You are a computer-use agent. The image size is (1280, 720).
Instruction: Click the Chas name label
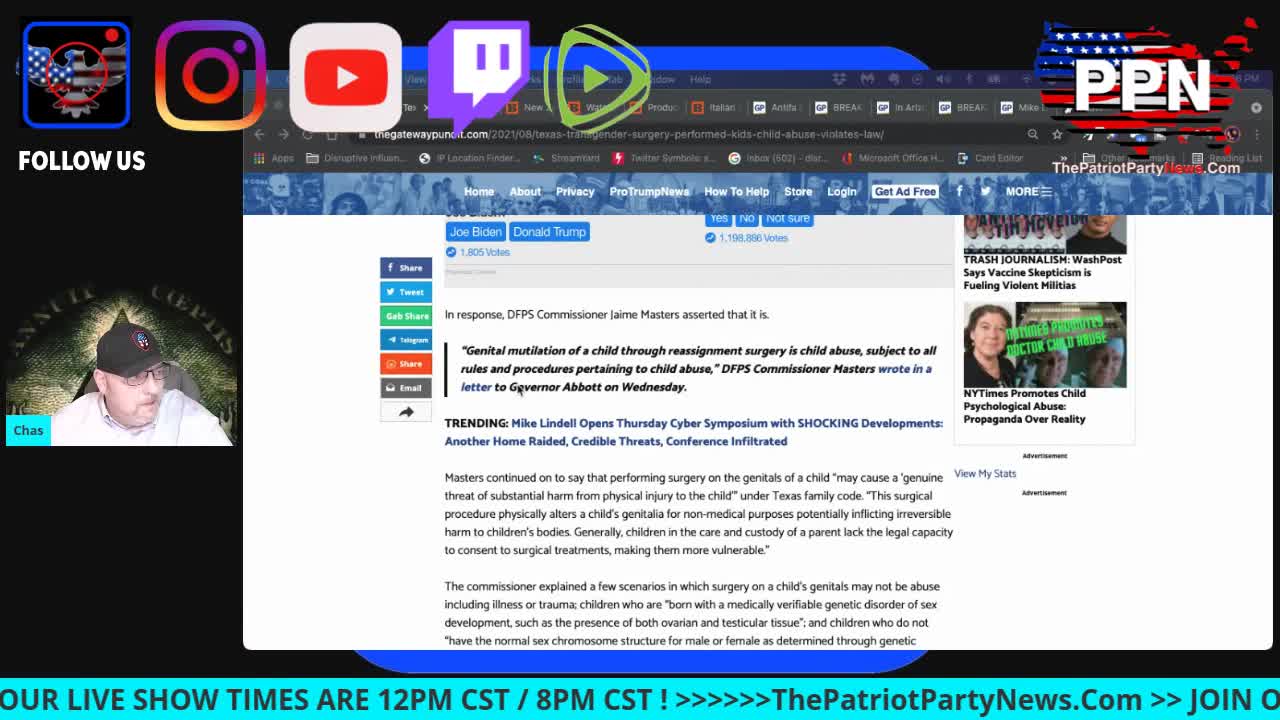28,430
